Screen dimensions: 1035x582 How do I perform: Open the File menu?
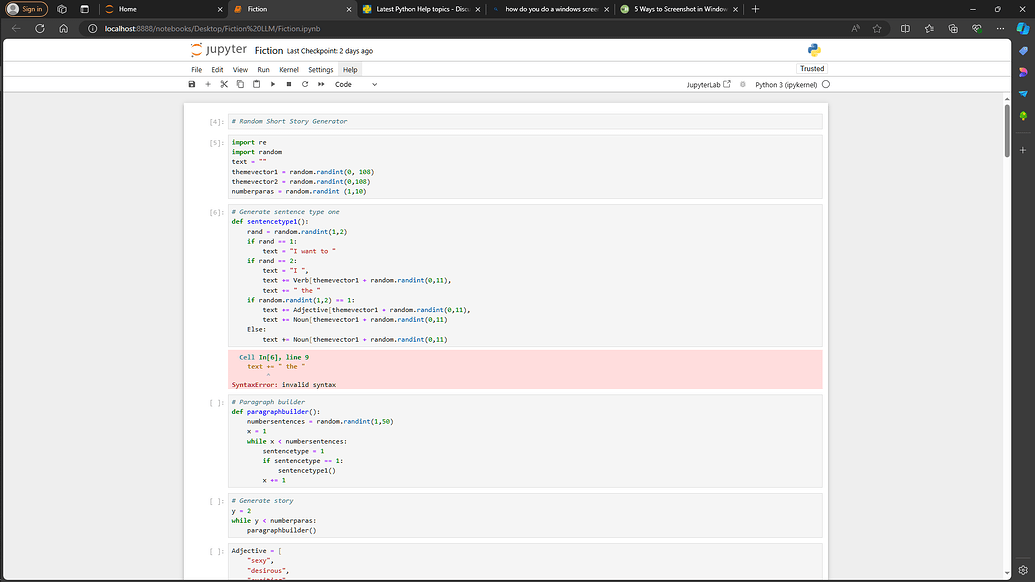[x=197, y=69]
